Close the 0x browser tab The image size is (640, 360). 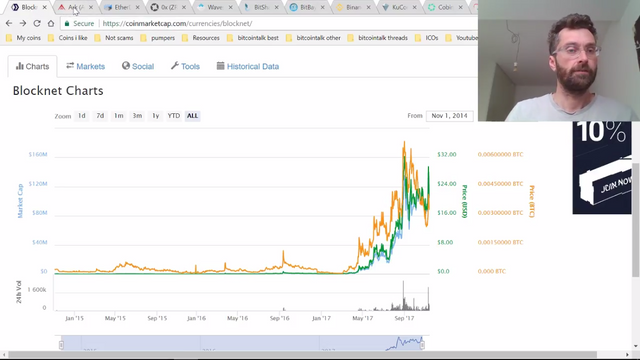tap(184, 7)
